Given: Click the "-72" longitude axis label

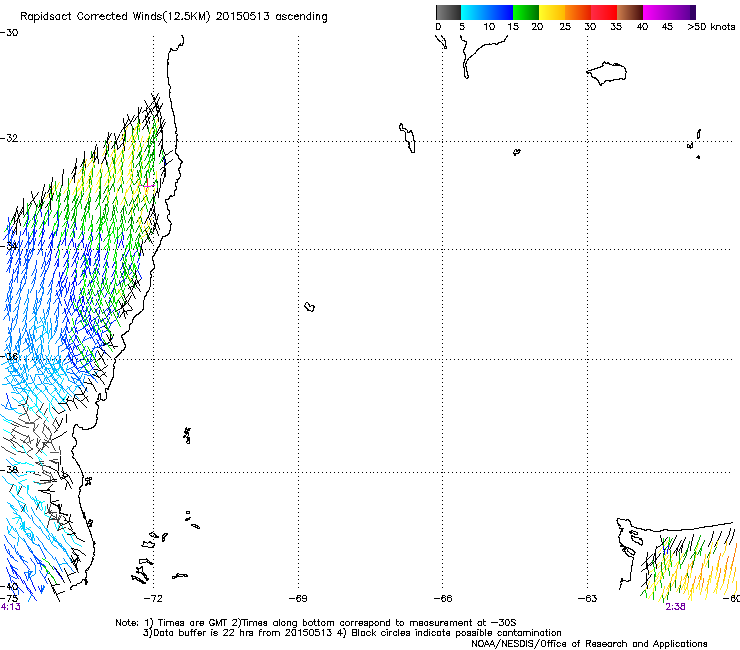Looking at the screenshot, I should (x=153, y=598).
